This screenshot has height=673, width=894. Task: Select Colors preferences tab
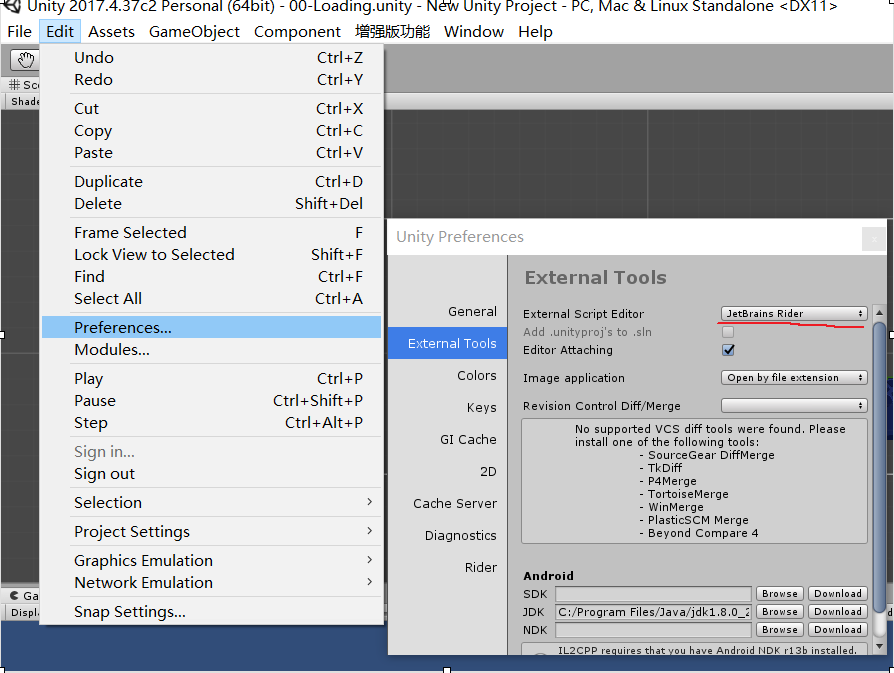coord(448,375)
